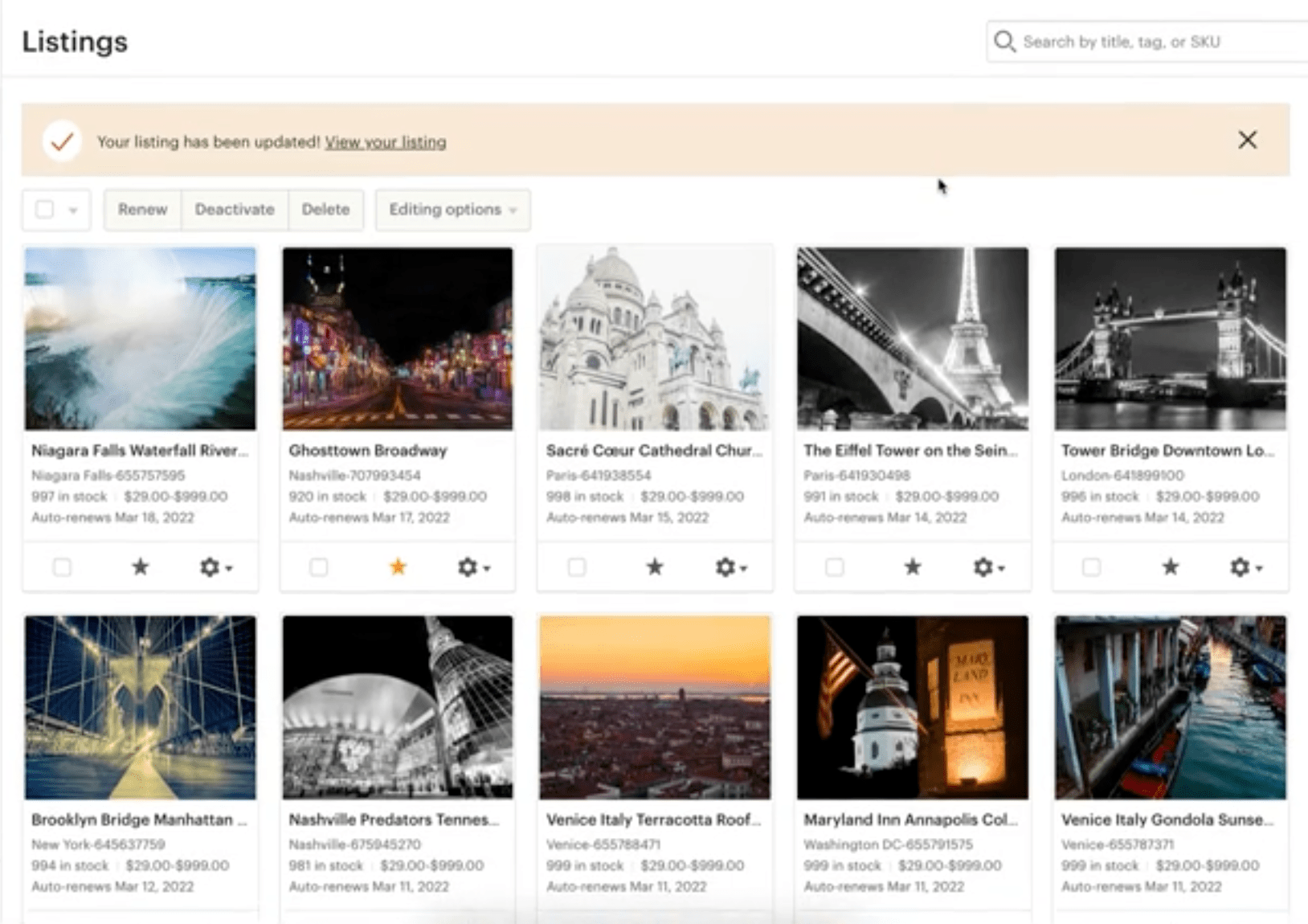Open gear settings for Ghosttown Broadway

[x=473, y=567]
